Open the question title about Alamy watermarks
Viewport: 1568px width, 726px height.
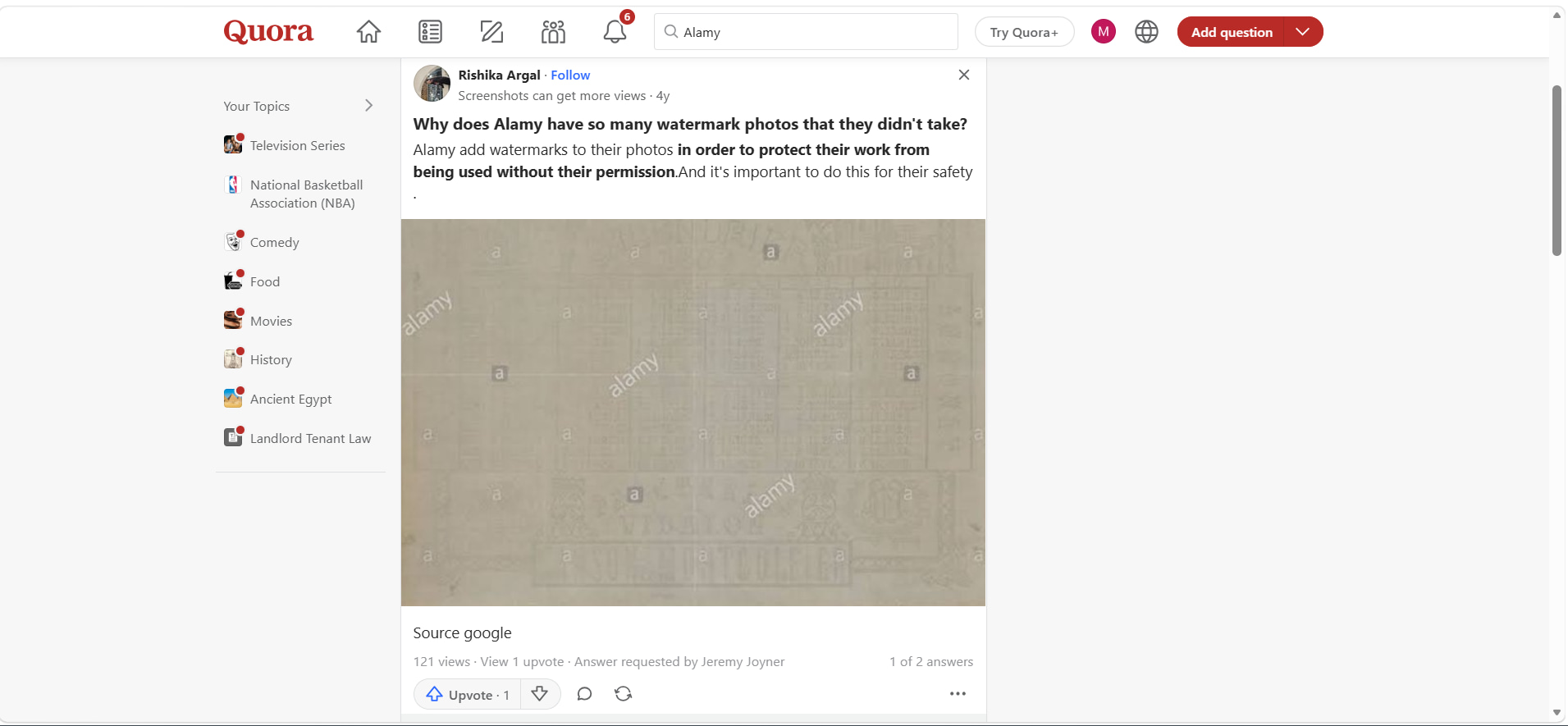pos(690,124)
